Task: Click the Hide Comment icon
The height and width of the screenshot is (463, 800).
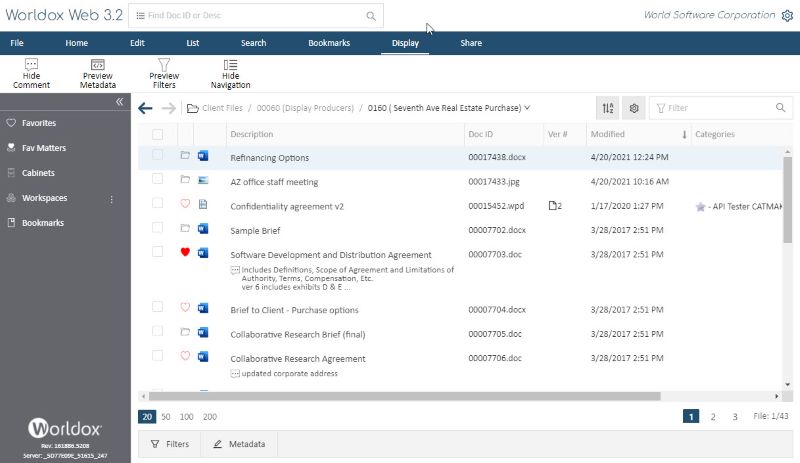Action: pos(31,64)
